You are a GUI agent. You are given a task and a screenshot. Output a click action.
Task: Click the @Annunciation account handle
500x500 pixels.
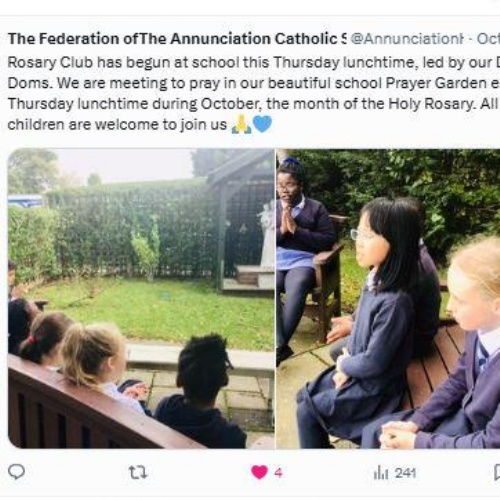(x=407, y=39)
